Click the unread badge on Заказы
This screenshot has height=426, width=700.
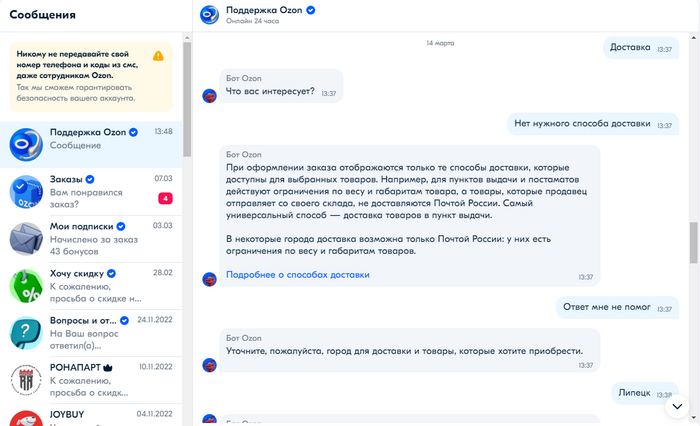click(x=165, y=198)
